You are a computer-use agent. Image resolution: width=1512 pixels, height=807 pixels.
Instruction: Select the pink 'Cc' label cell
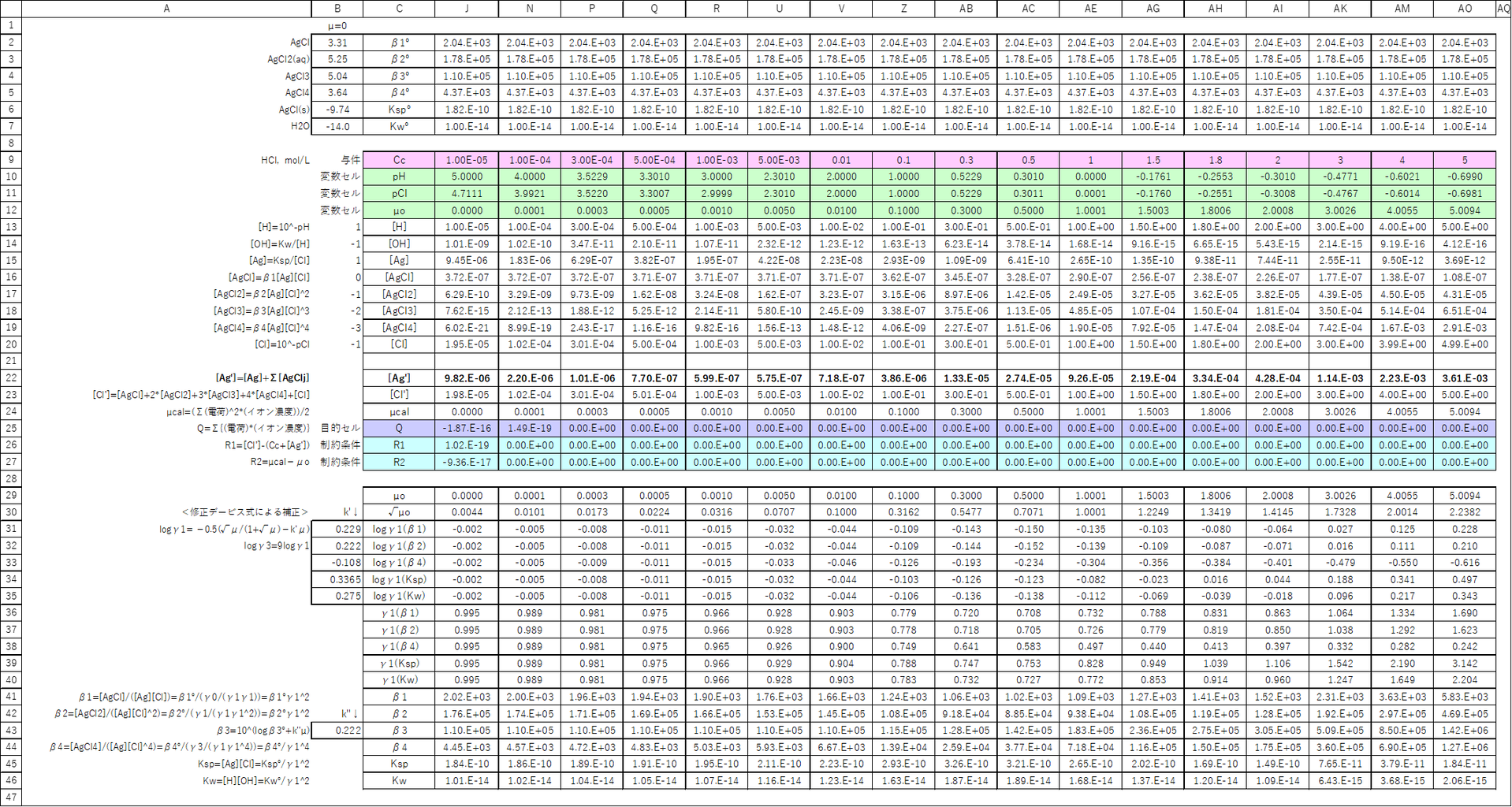point(399,160)
